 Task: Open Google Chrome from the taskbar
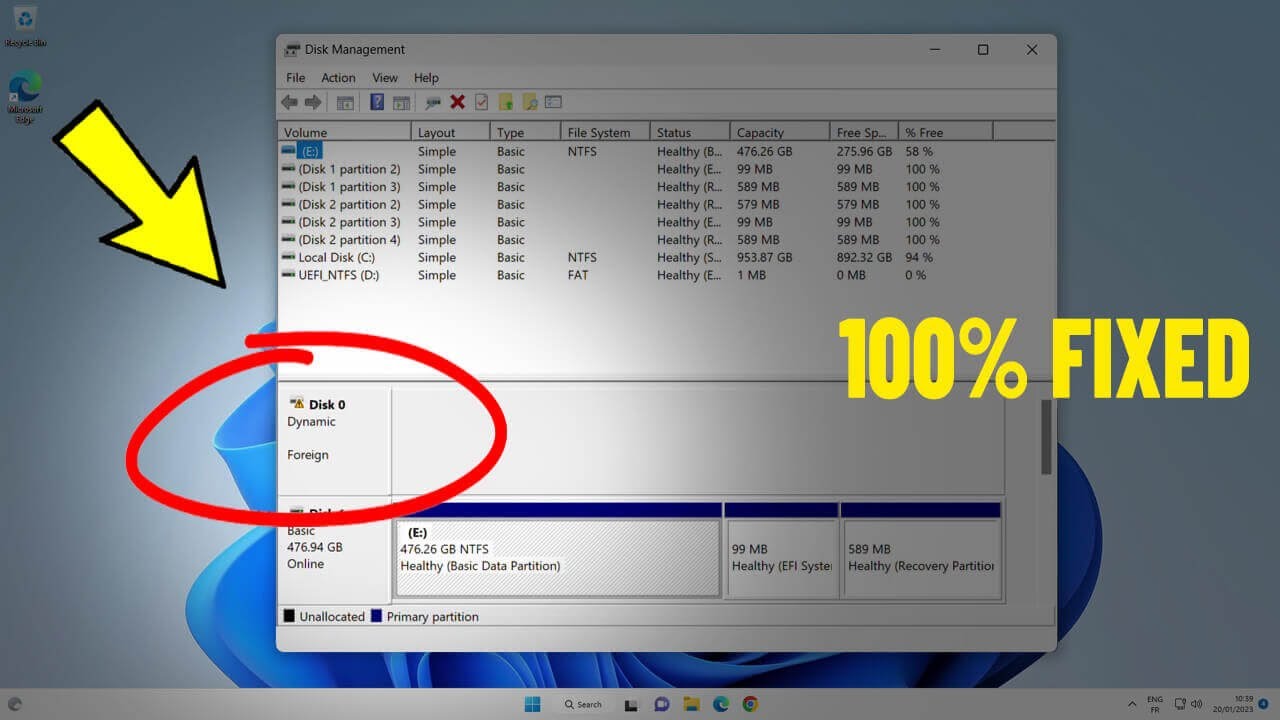point(750,704)
